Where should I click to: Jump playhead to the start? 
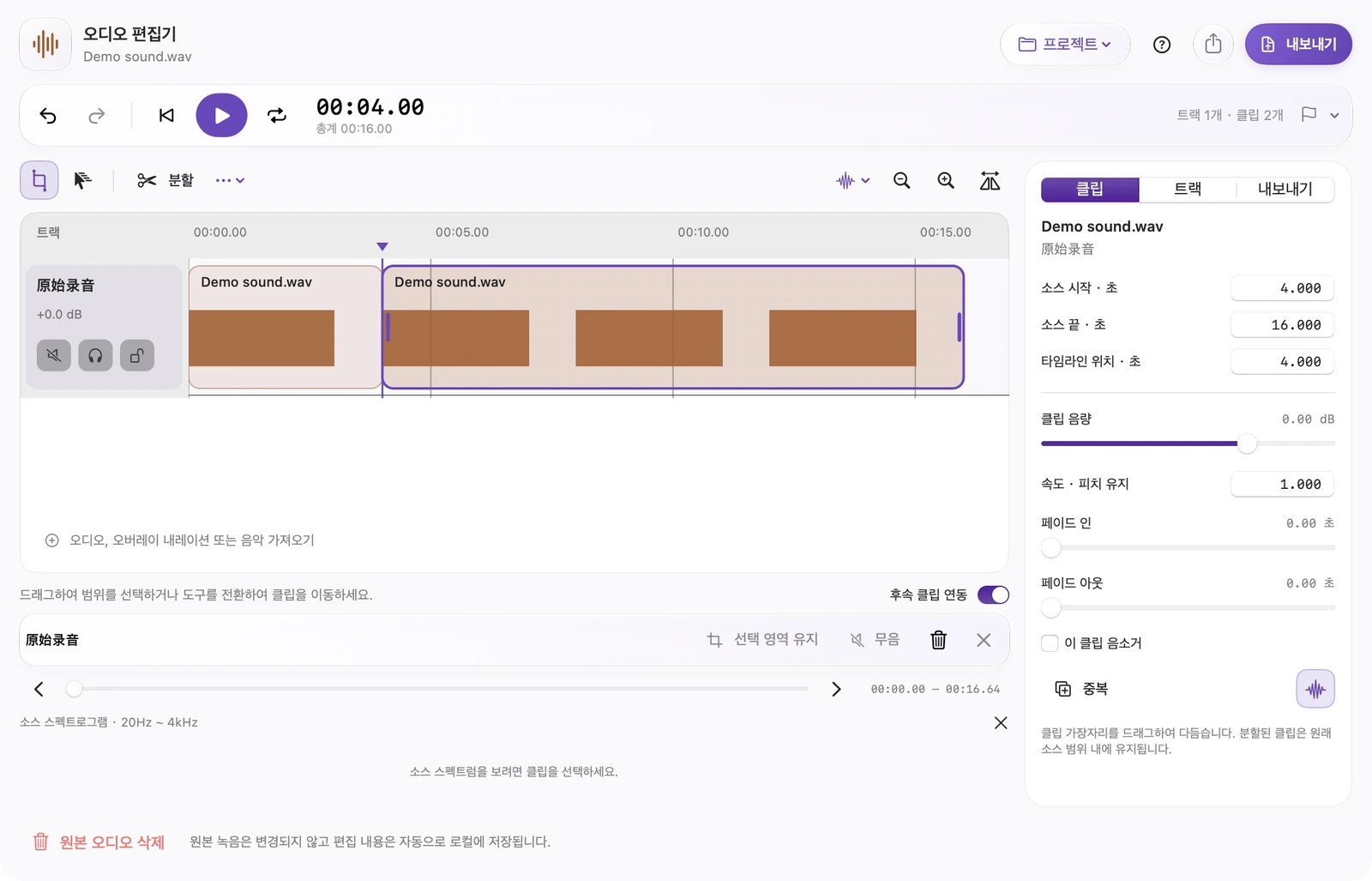coord(166,115)
